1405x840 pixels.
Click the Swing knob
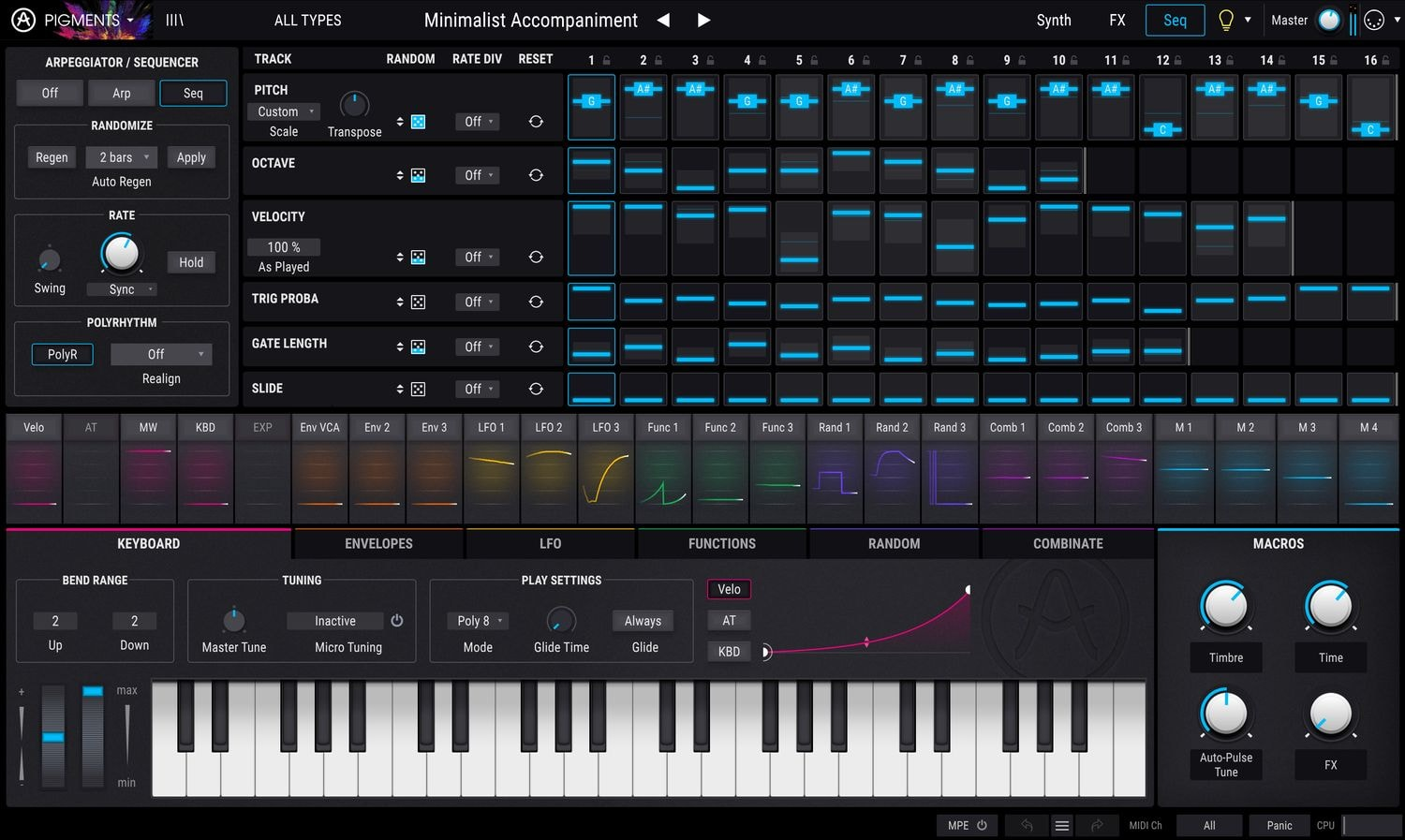point(50,260)
